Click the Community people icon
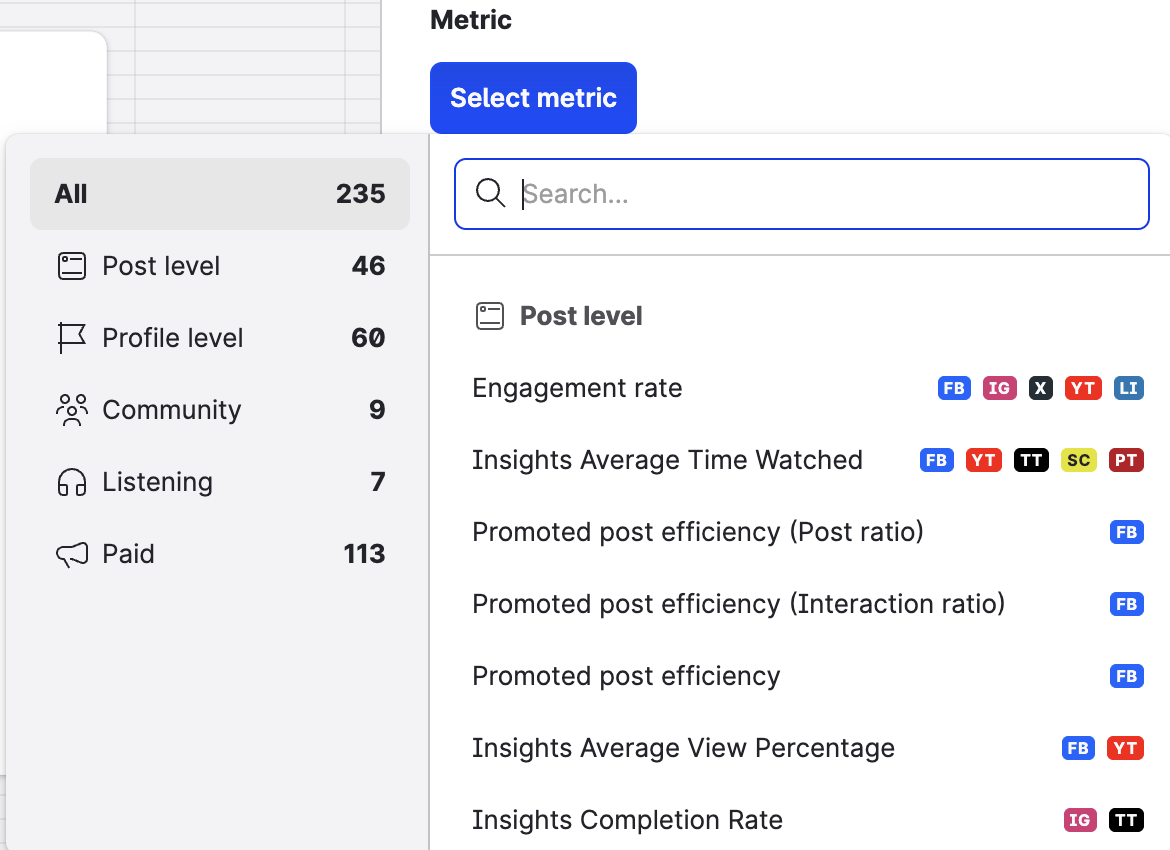The width and height of the screenshot is (1170, 850). click(72, 410)
